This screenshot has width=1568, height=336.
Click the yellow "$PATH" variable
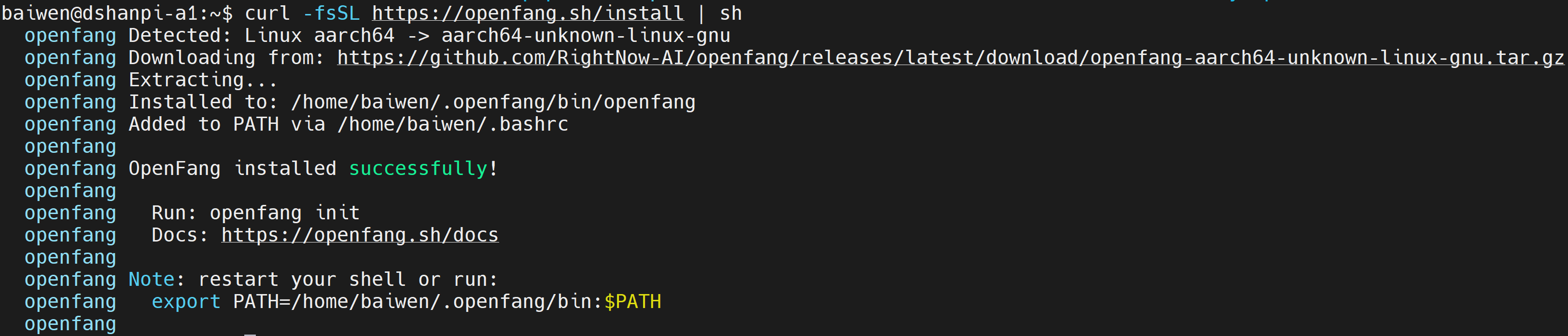632,301
